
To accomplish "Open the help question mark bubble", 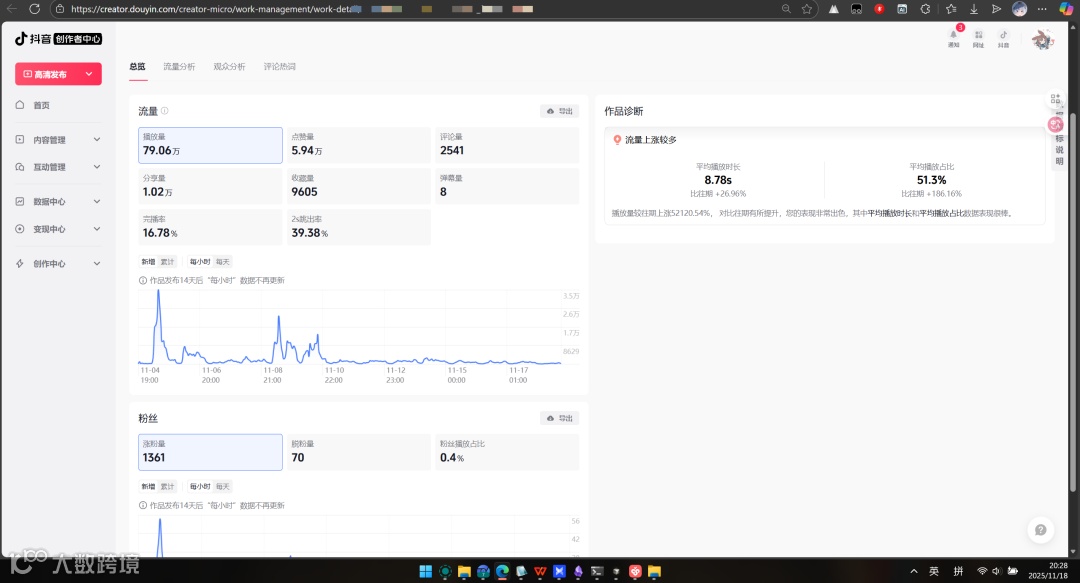I will coord(1041,529).
